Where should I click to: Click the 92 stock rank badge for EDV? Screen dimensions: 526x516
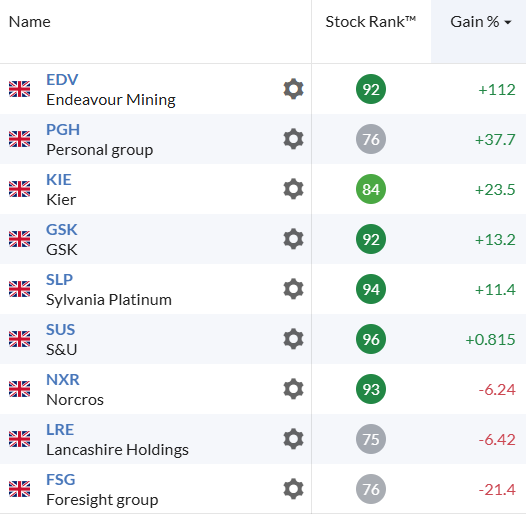point(371,89)
